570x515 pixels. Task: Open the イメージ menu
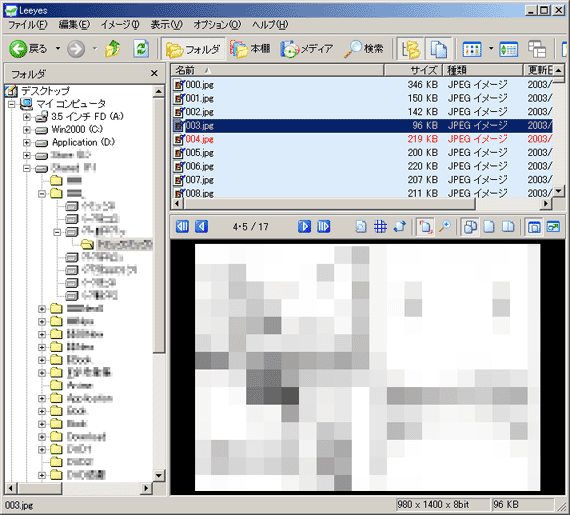(120, 25)
